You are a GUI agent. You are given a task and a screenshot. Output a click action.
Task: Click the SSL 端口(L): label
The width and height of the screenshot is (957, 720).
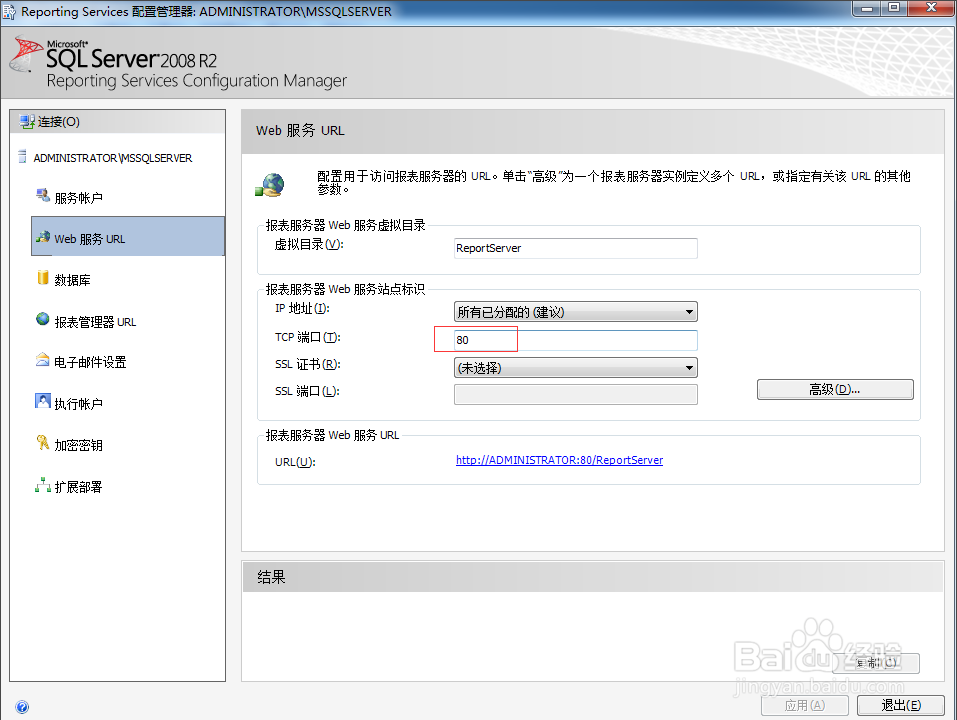tap(307, 391)
